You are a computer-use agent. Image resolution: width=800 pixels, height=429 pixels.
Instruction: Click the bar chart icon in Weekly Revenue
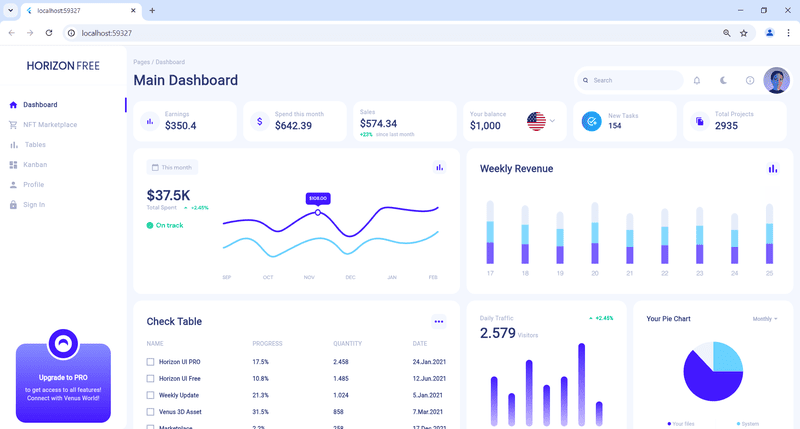[x=772, y=168]
